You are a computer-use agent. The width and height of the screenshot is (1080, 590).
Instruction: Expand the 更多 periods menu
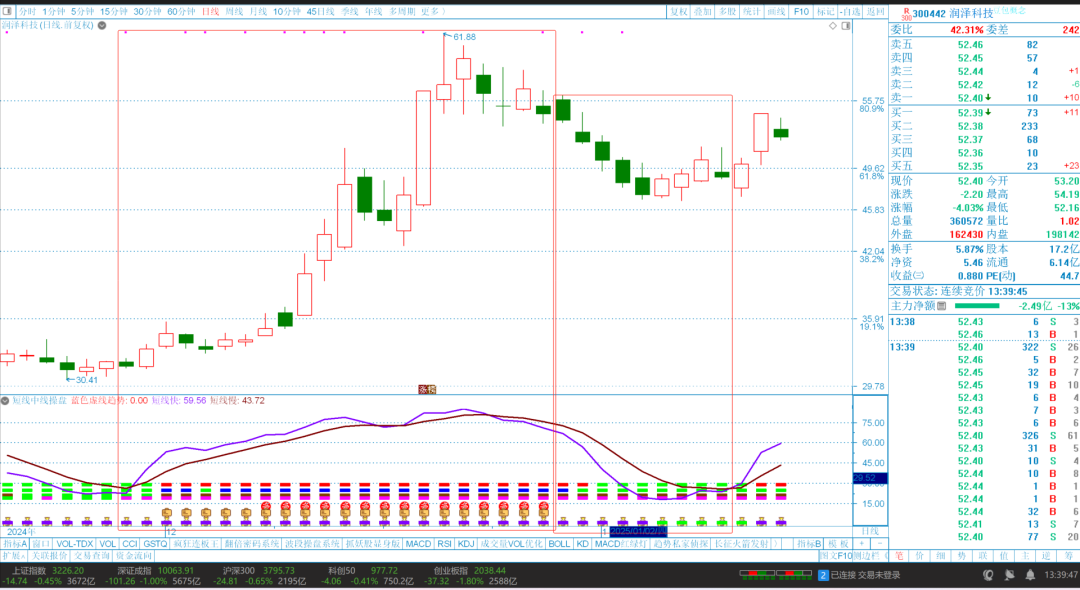pyautogui.click(x=433, y=12)
